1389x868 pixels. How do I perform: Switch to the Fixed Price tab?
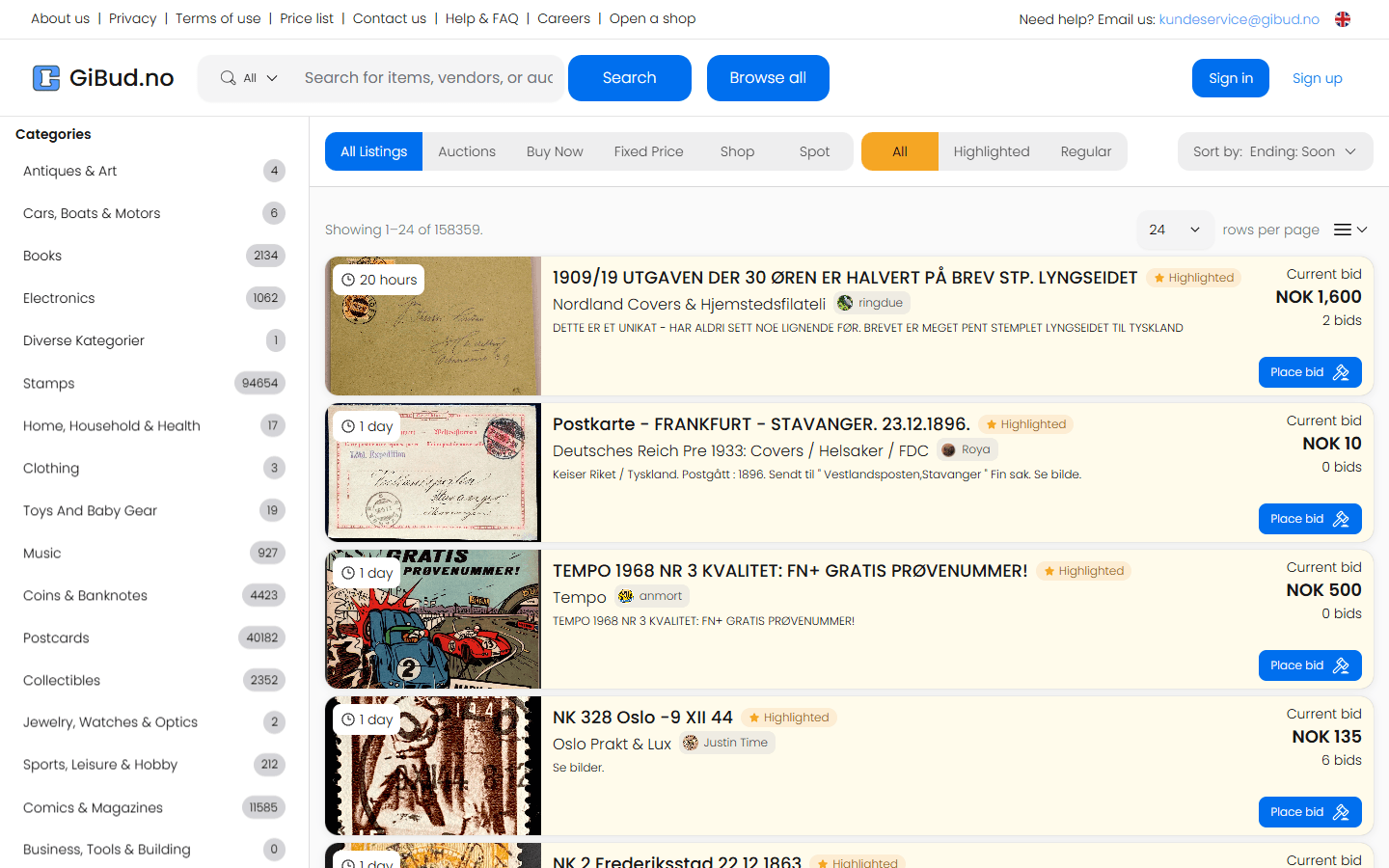point(649,151)
